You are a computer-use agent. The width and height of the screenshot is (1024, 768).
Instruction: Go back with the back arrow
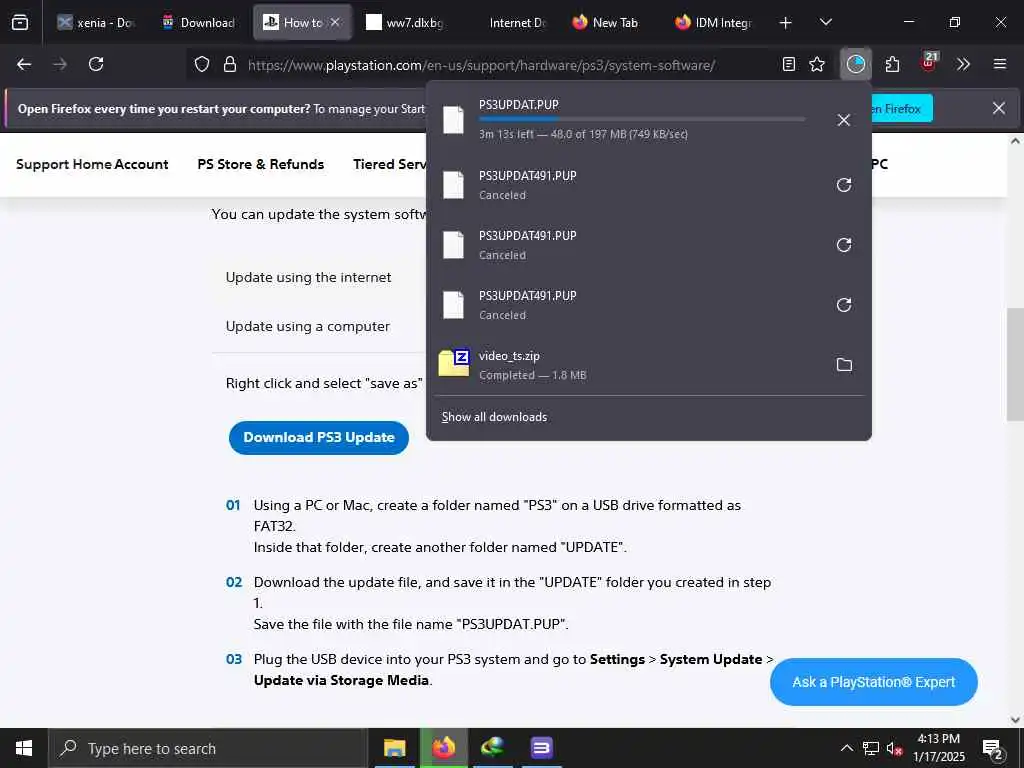pos(24,64)
